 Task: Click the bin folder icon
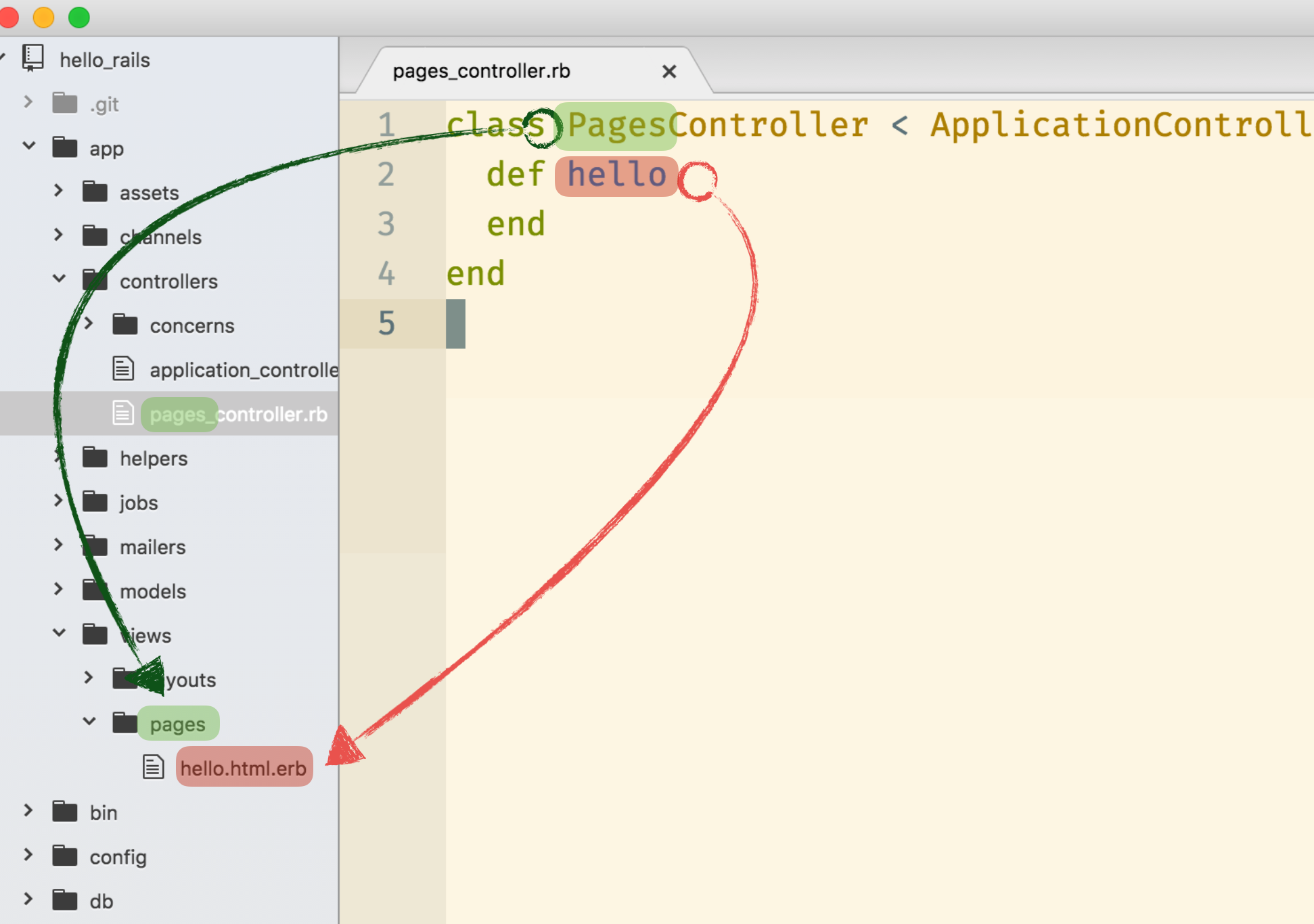(65, 811)
